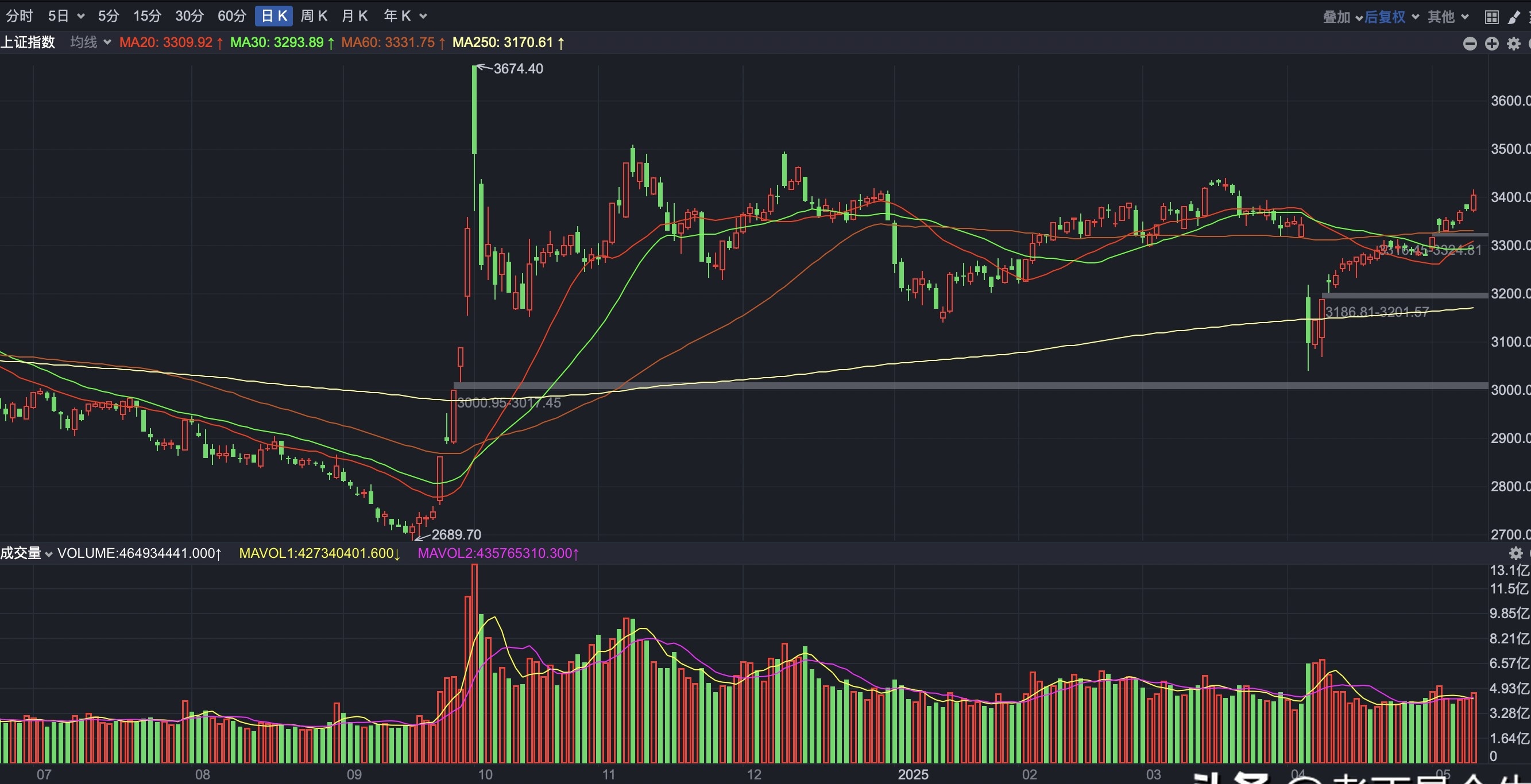Open the 后复权 adjustment dropdown
Viewport: 1531px width, 784px height.
pyautogui.click(x=1391, y=17)
